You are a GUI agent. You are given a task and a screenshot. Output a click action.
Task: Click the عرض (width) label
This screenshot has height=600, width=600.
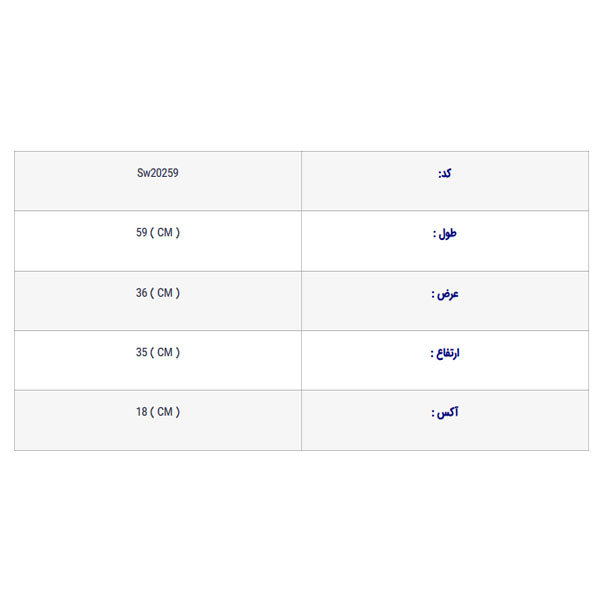[445, 293]
